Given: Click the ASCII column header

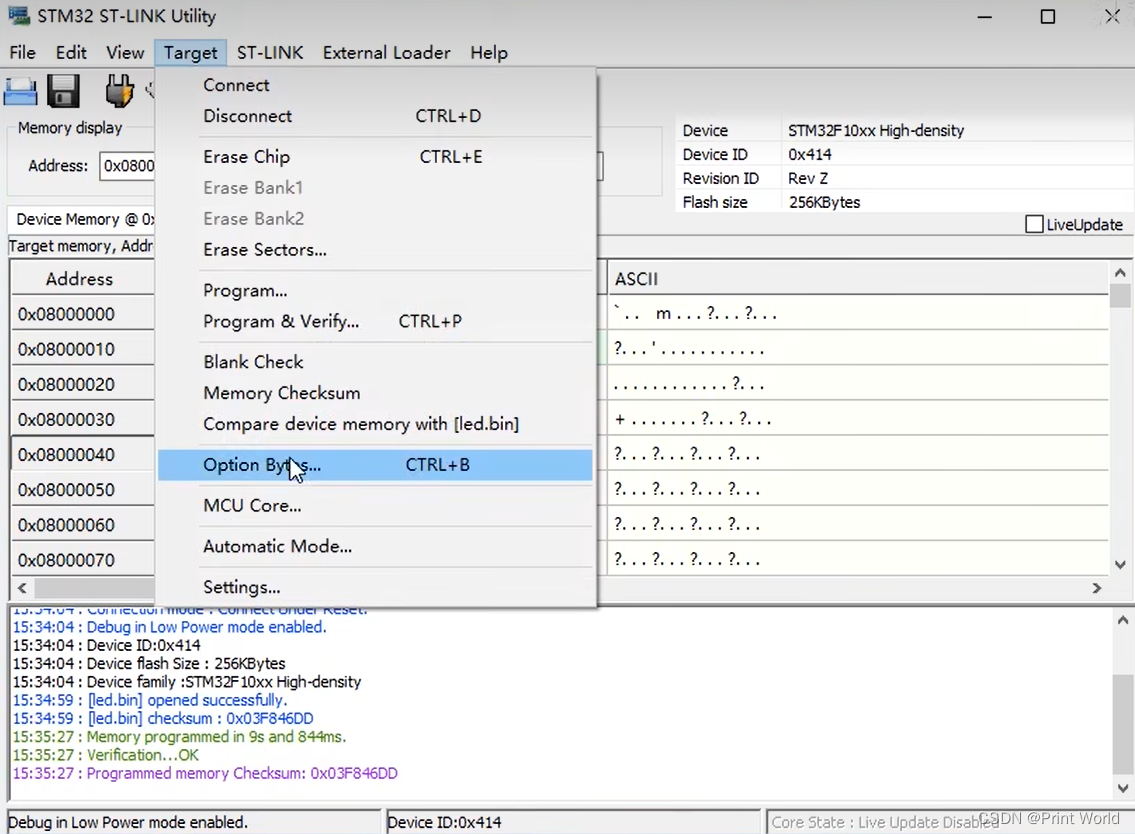Looking at the screenshot, I should [857, 279].
